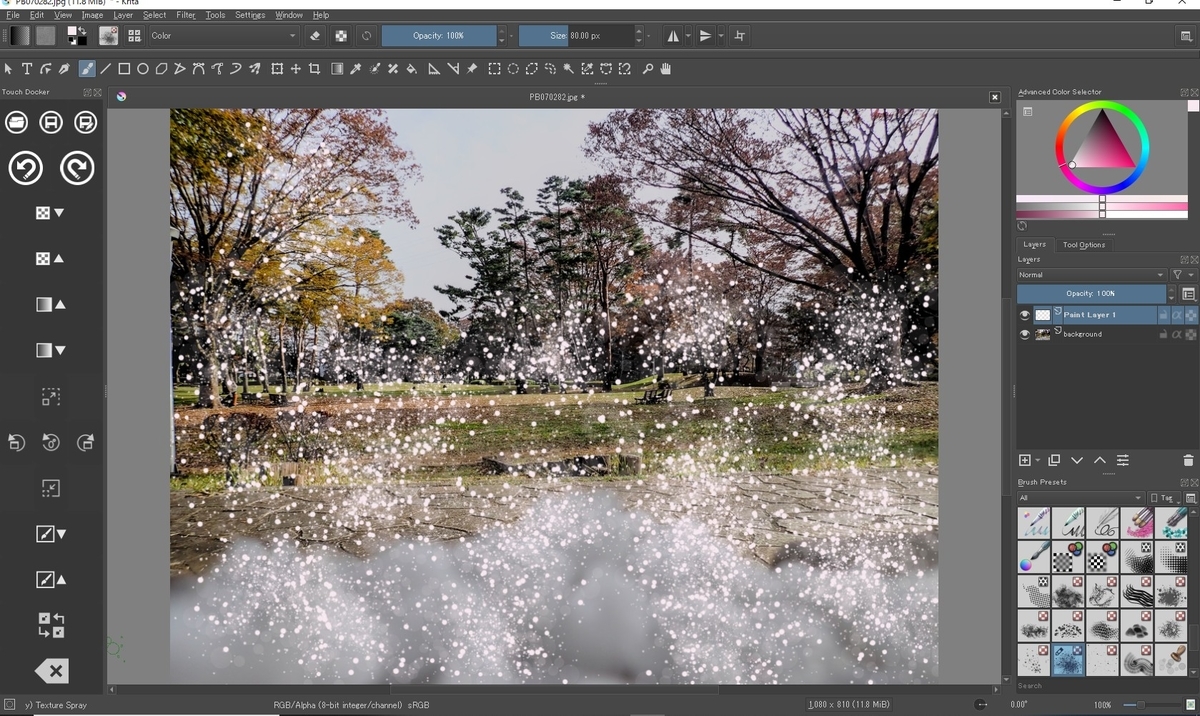Select the Freehand Brush tool
Screen dimensions: 1200x716
click(x=87, y=69)
